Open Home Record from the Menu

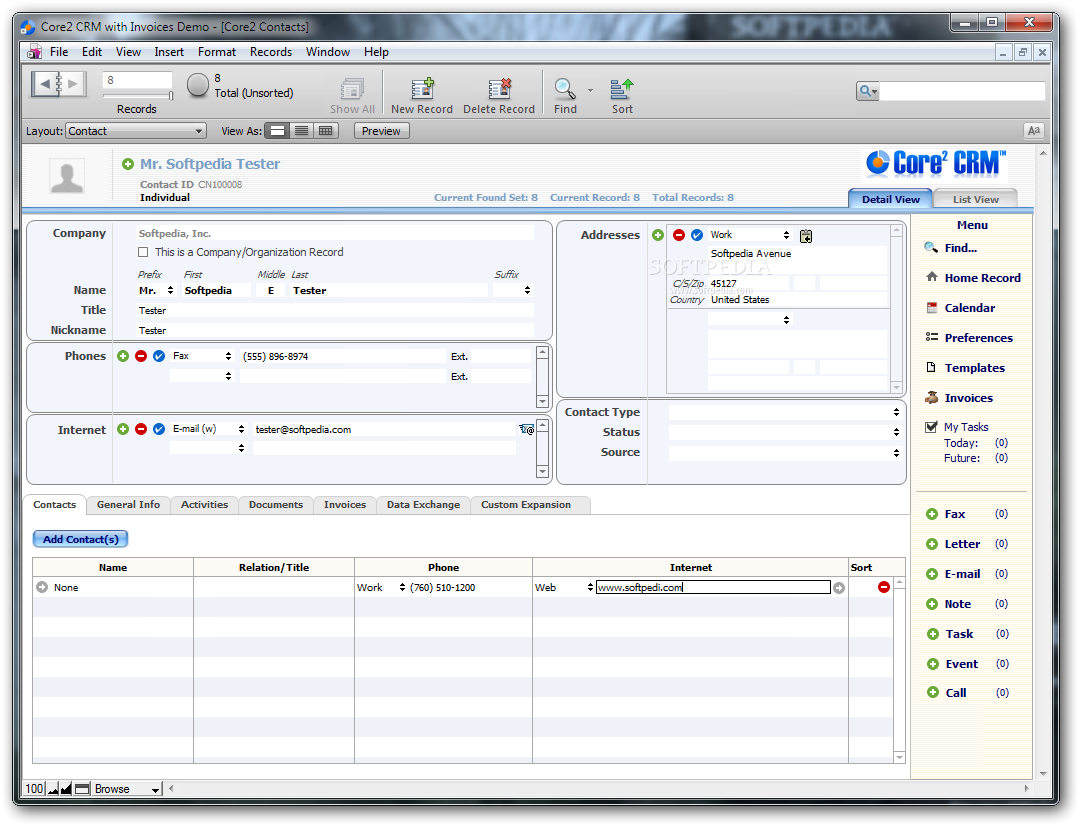tap(982, 278)
